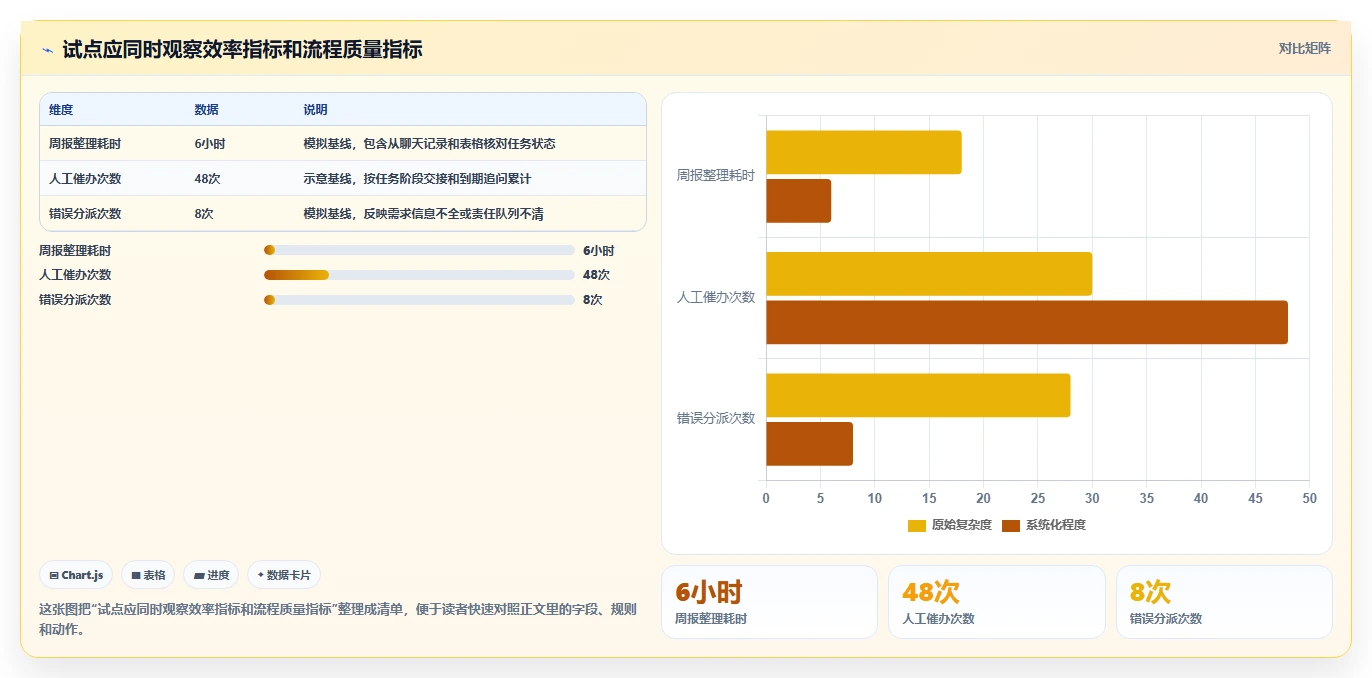Click the description starting 模拟基线，包含从聊天记录
The image size is (1372, 678).
[429, 144]
